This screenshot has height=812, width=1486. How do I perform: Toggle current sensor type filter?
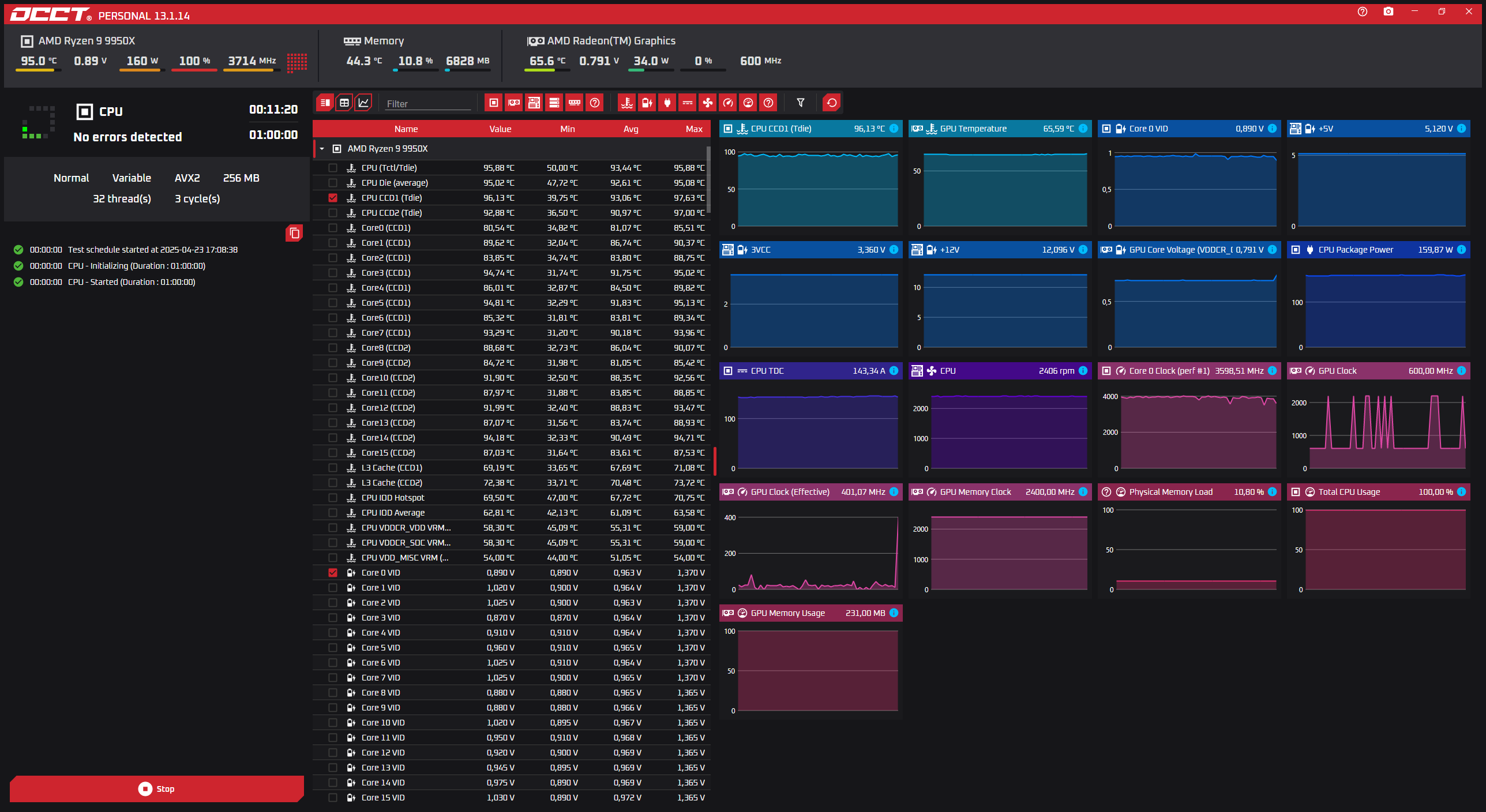[688, 103]
